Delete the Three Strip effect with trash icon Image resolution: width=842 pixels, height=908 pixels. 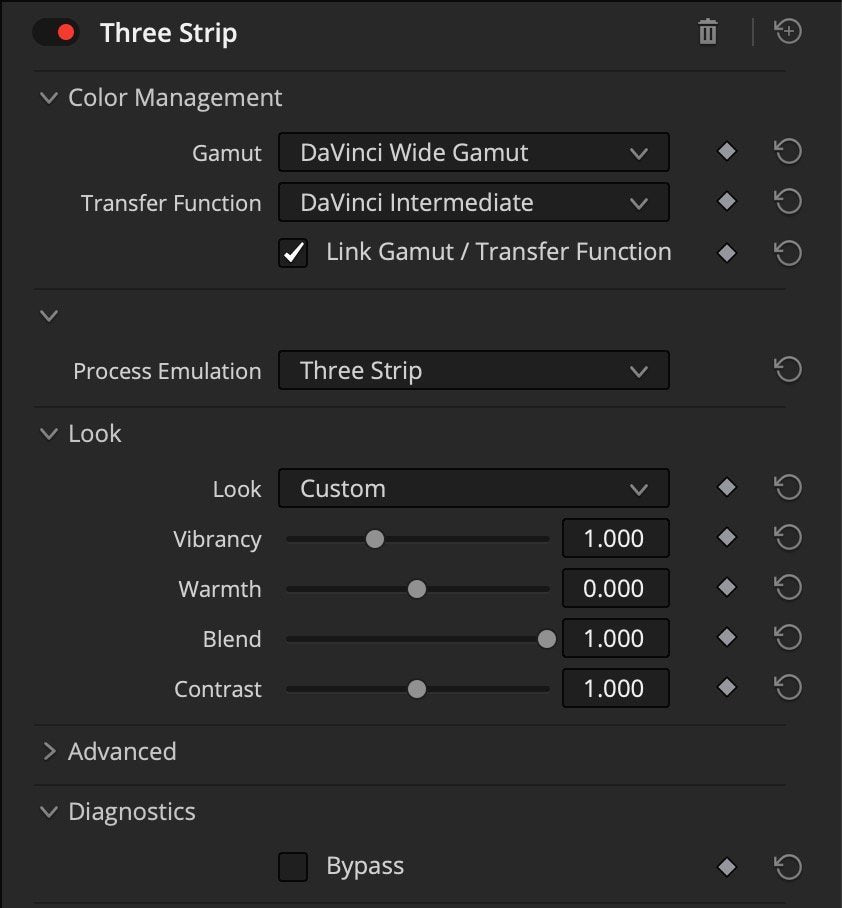[708, 32]
